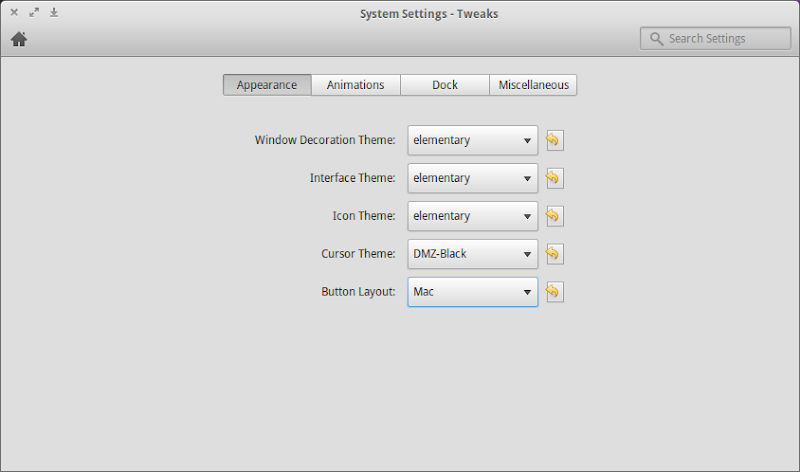
Task: Go back to the settings home icon
Action: click(19, 40)
